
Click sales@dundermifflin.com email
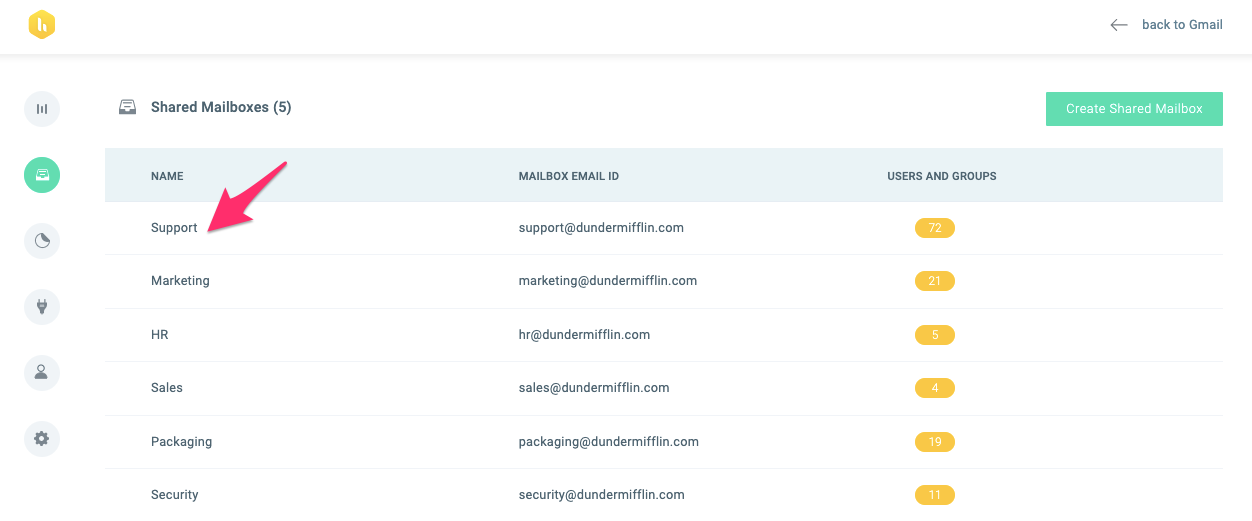[594, 388]
